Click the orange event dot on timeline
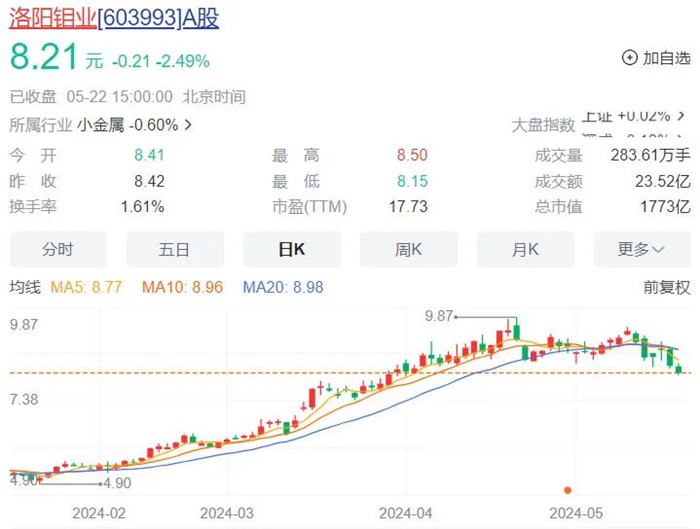The height and width of the screenshot is (529, 700). coord(567,490)
